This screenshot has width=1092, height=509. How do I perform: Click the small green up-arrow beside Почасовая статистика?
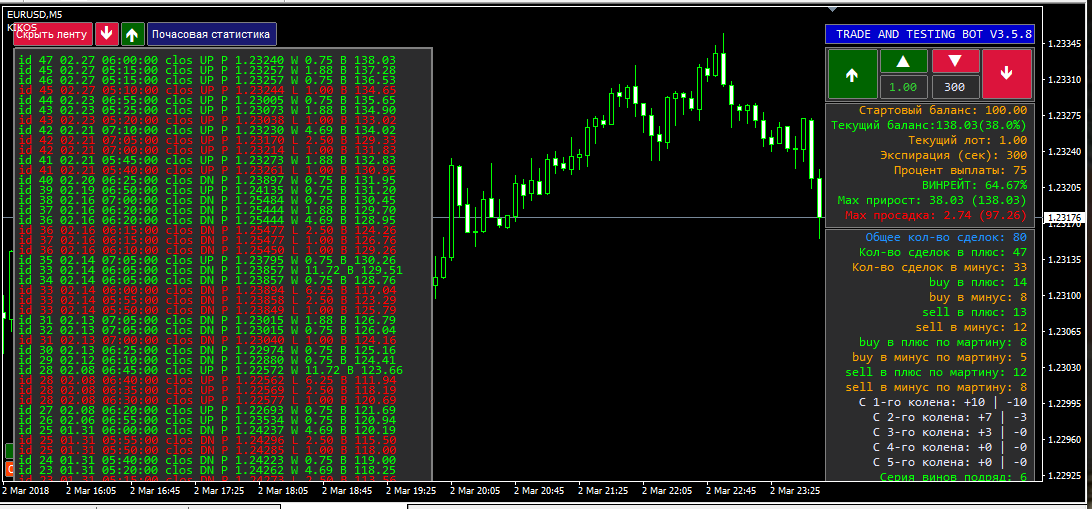[x=133, y=34]
